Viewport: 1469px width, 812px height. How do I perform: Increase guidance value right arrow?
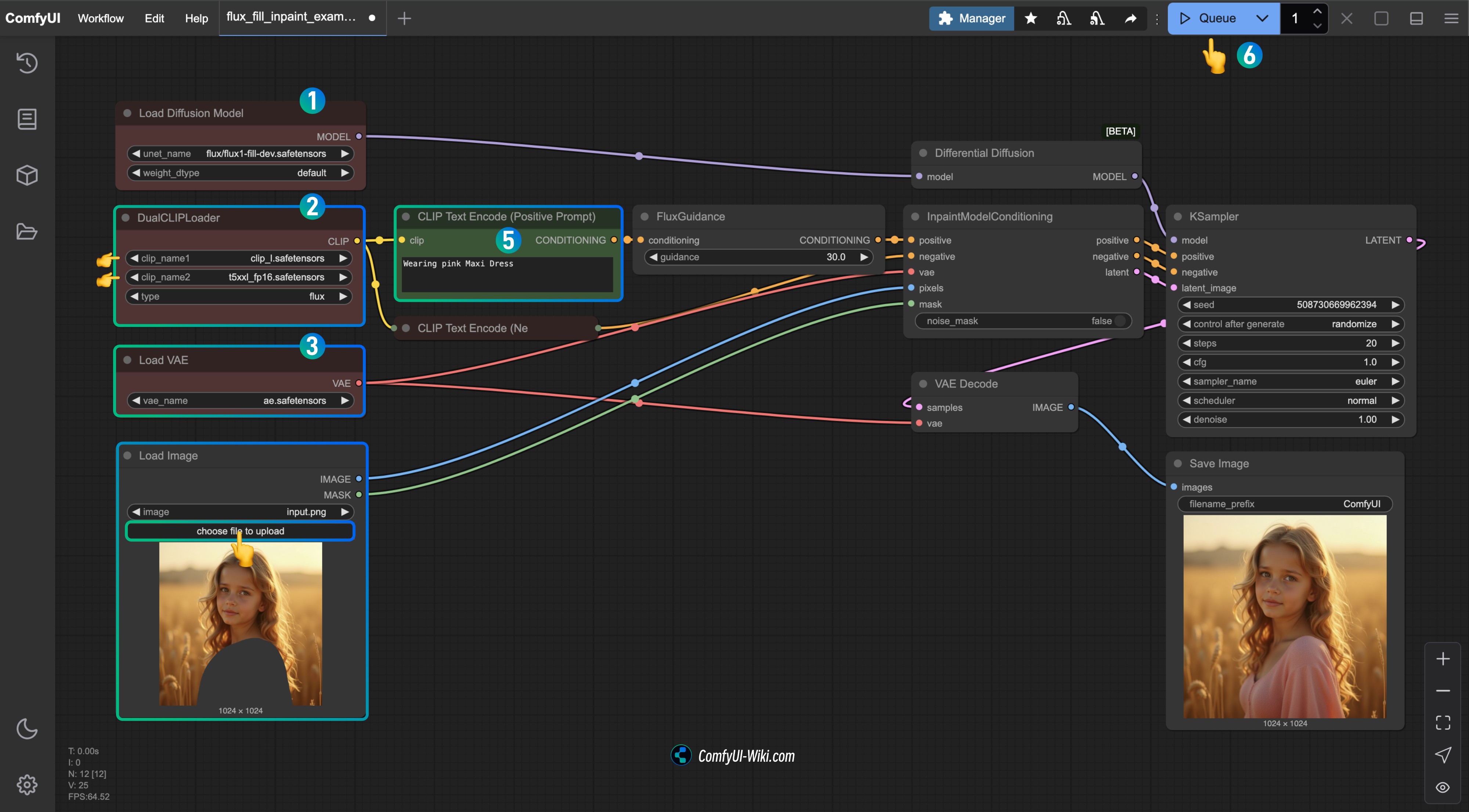coord(865,257)
